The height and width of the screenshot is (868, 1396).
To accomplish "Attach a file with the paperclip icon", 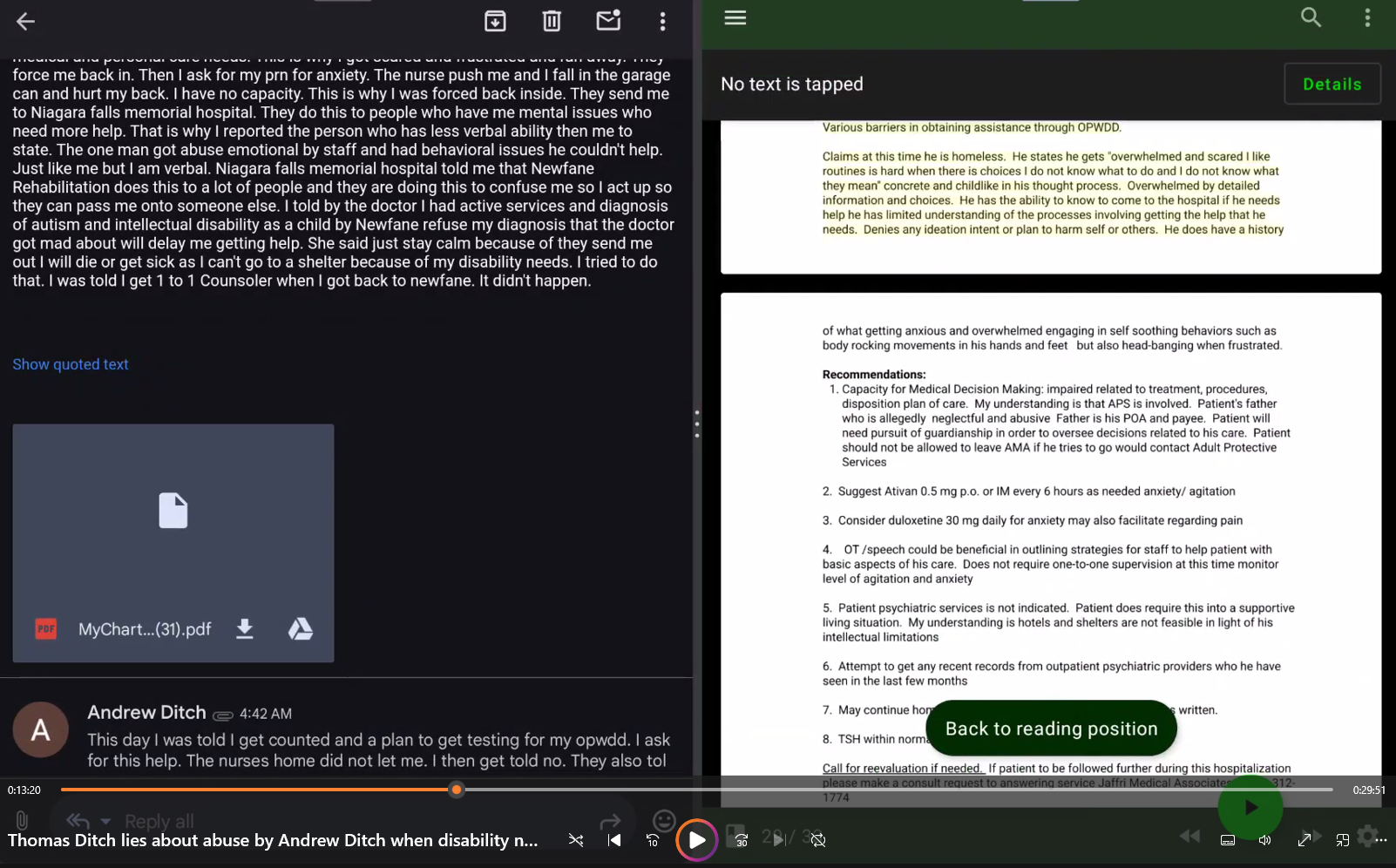I will (22, 821).
